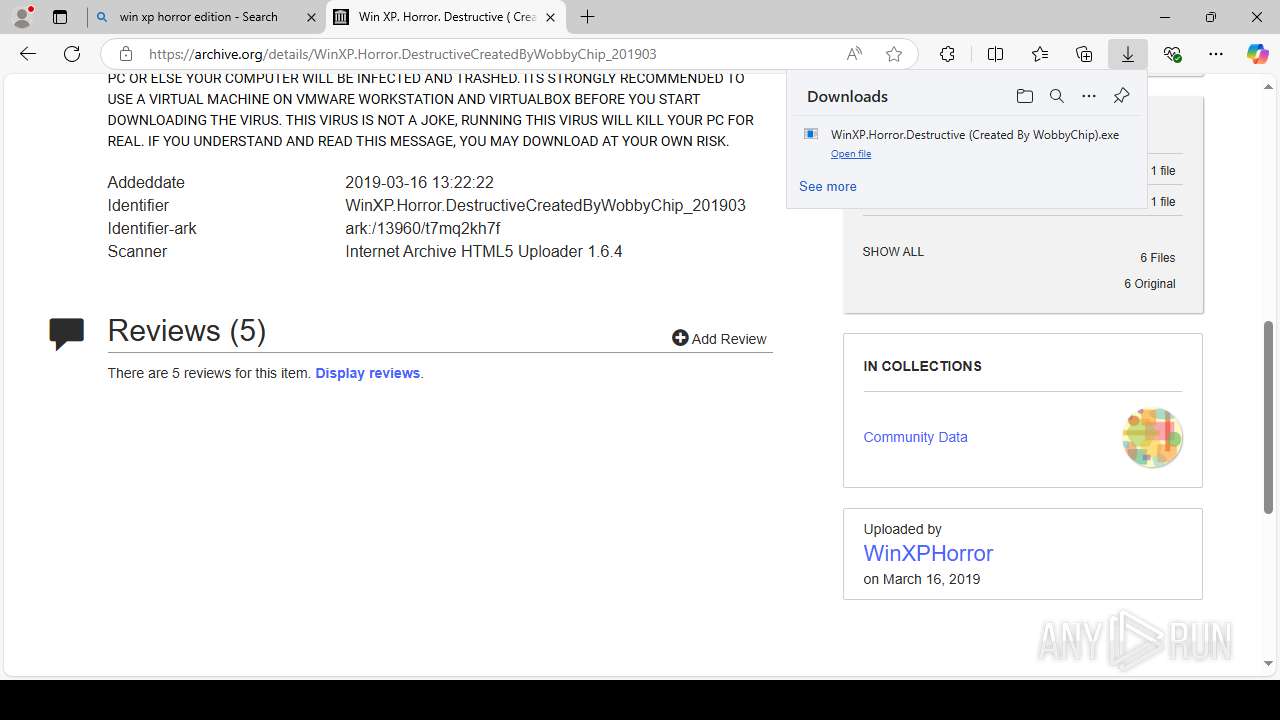Click SHOW ALL files link

coord(893,252)
